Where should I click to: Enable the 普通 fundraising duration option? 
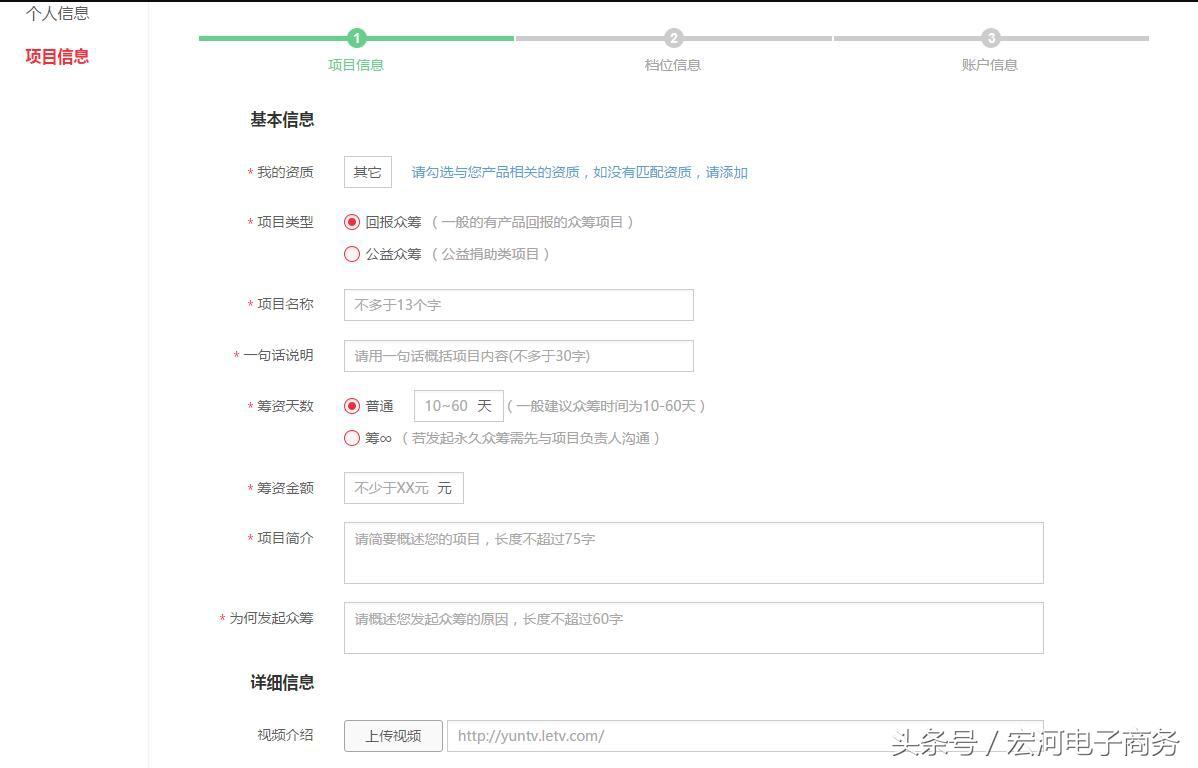352,406
